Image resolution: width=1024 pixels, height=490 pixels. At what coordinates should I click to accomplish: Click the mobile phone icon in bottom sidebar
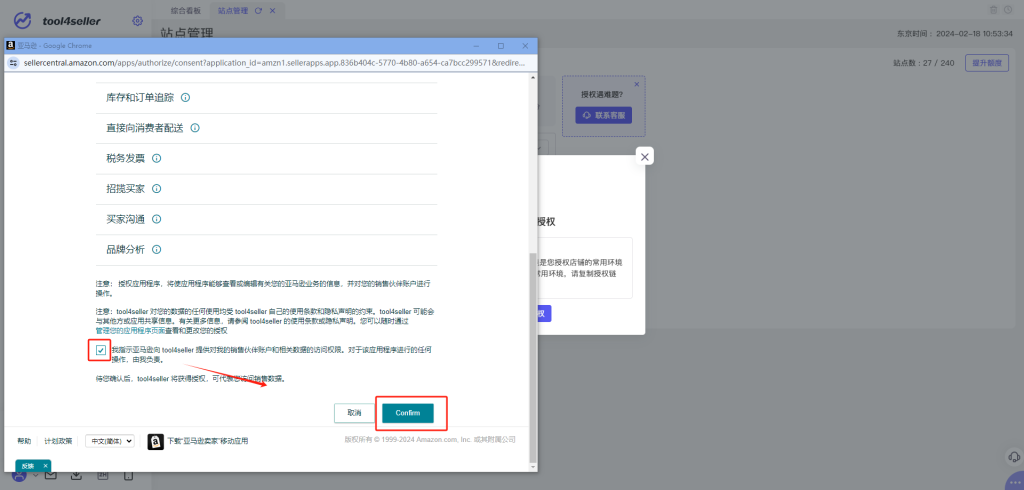(128, 476)
